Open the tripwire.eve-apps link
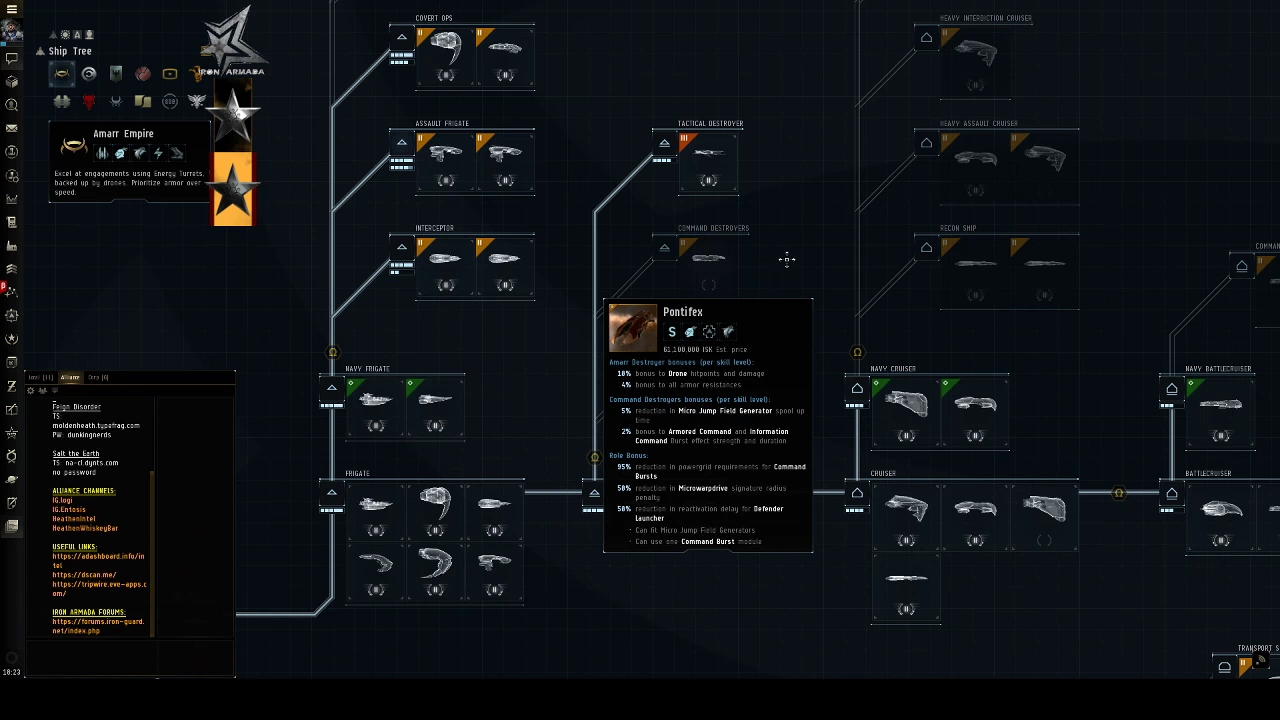The height and width of the screenshot is (720, 1280). 99,589
